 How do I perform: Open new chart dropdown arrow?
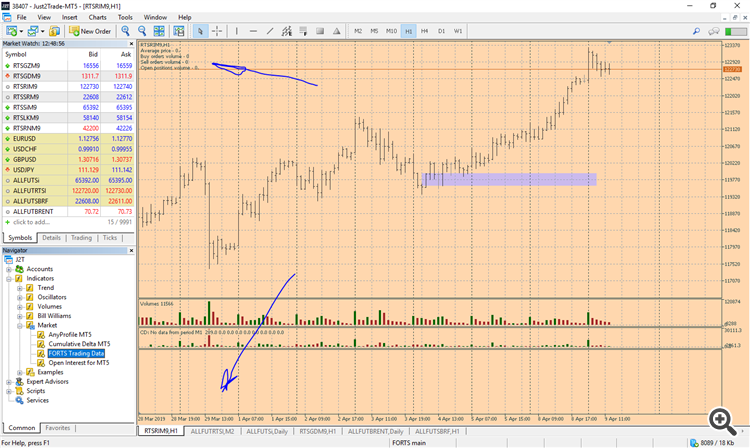pyautogui.click(x=21, y=32)
